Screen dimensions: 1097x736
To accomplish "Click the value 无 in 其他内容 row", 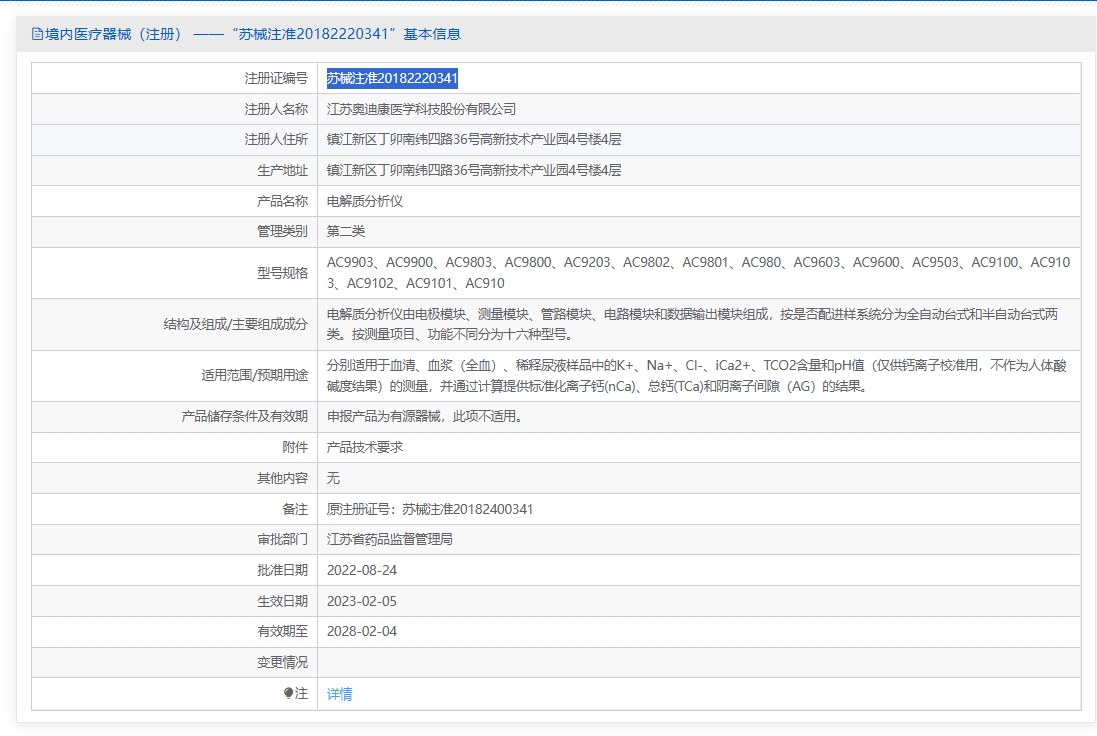I will (x=333, y=478).
